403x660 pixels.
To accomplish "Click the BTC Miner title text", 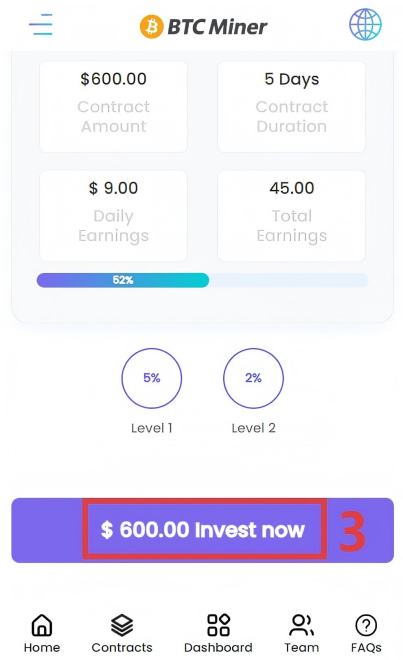I will [217, 27].
